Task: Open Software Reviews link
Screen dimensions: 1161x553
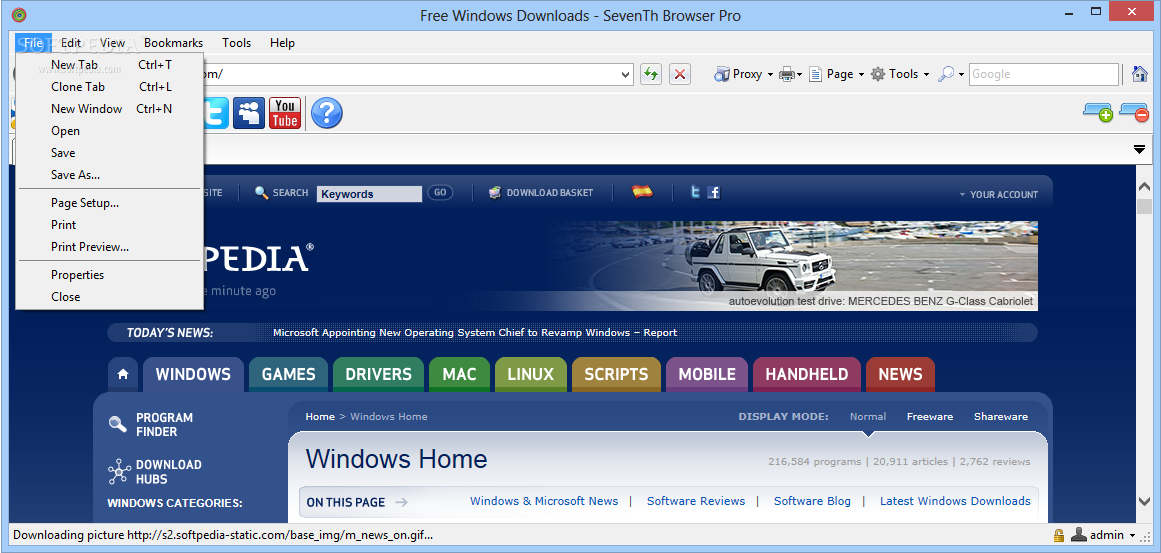Action: tap(696, 501)
